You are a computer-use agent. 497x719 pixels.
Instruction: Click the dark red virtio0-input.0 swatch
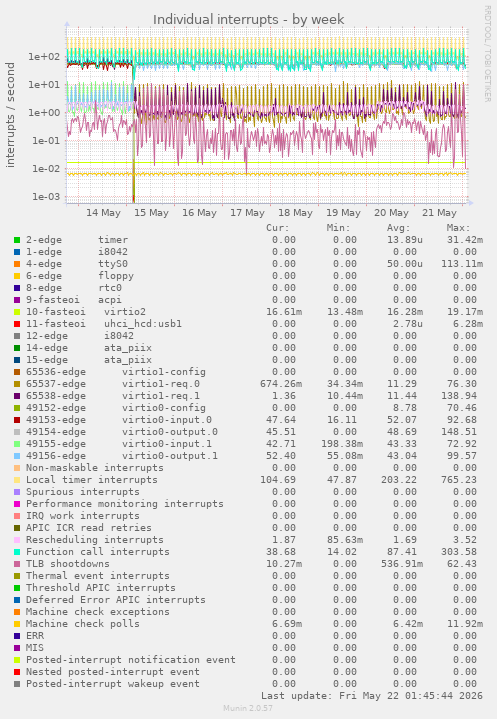[x=17, y=420]
